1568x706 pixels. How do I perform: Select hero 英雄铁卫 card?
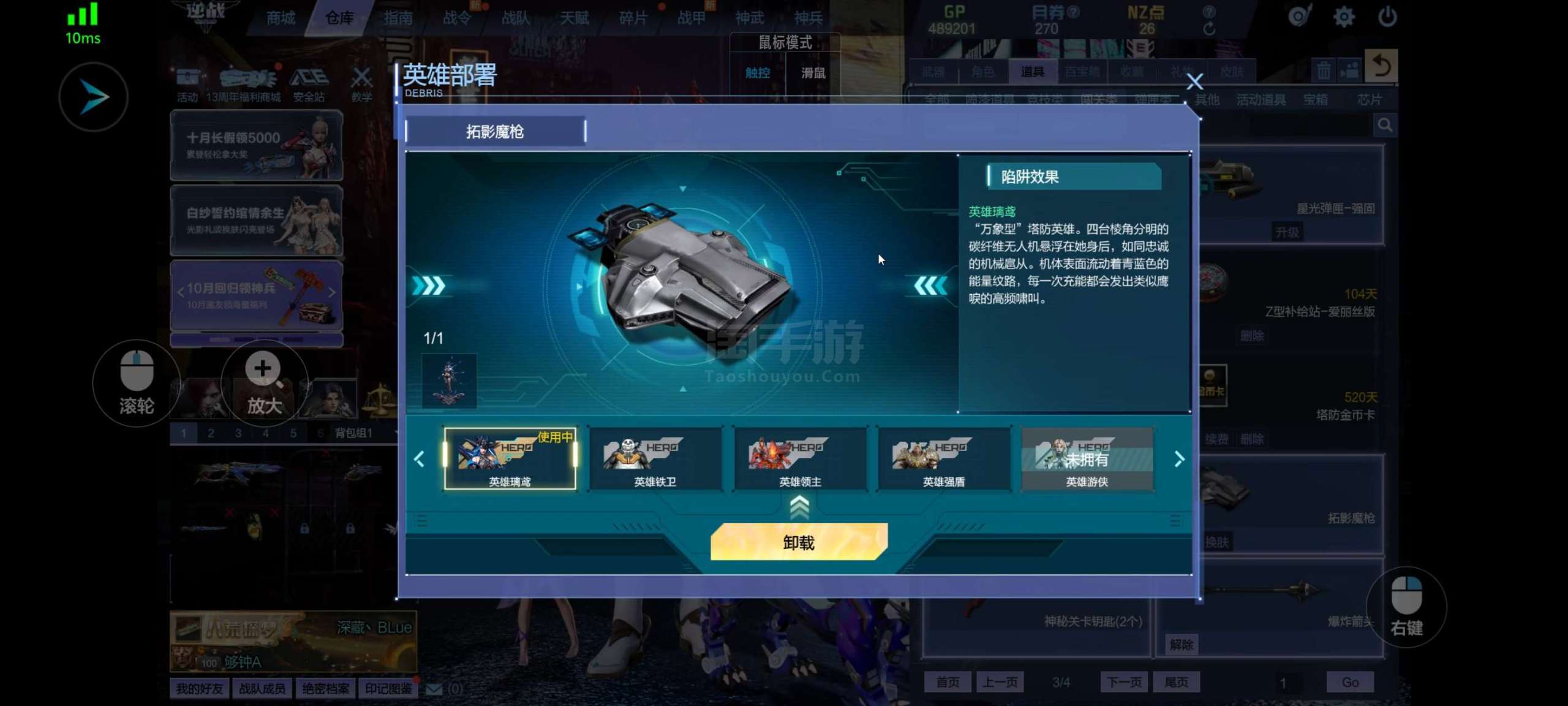(655, 459)
